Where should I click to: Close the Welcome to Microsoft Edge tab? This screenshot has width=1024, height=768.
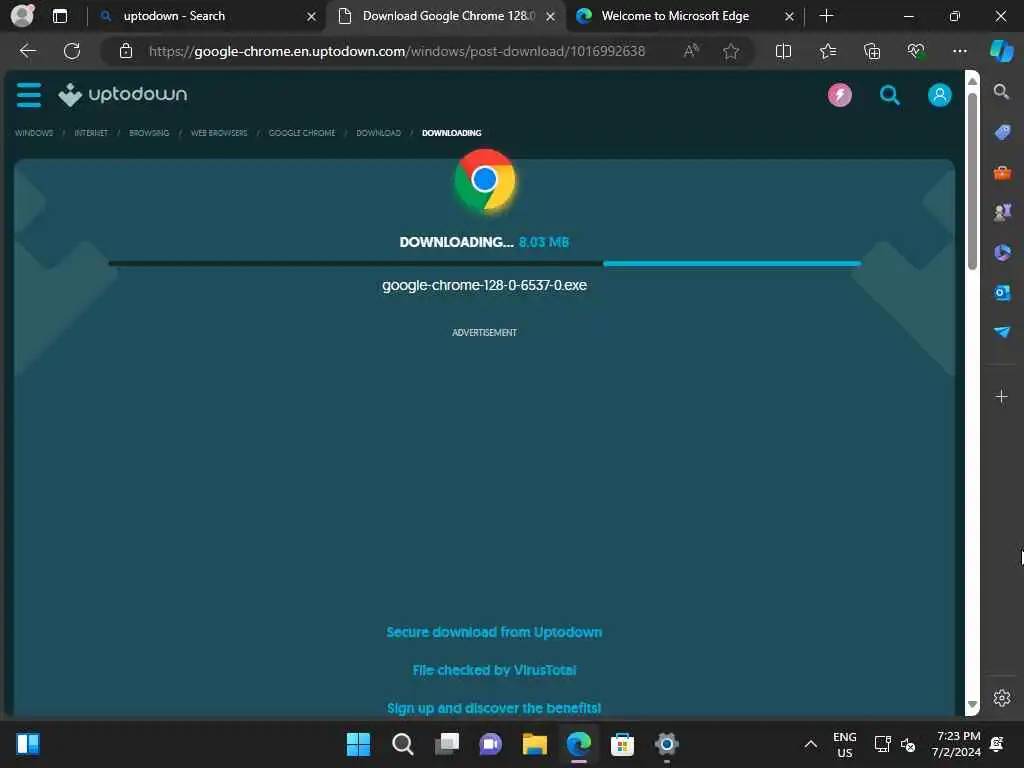789,16
